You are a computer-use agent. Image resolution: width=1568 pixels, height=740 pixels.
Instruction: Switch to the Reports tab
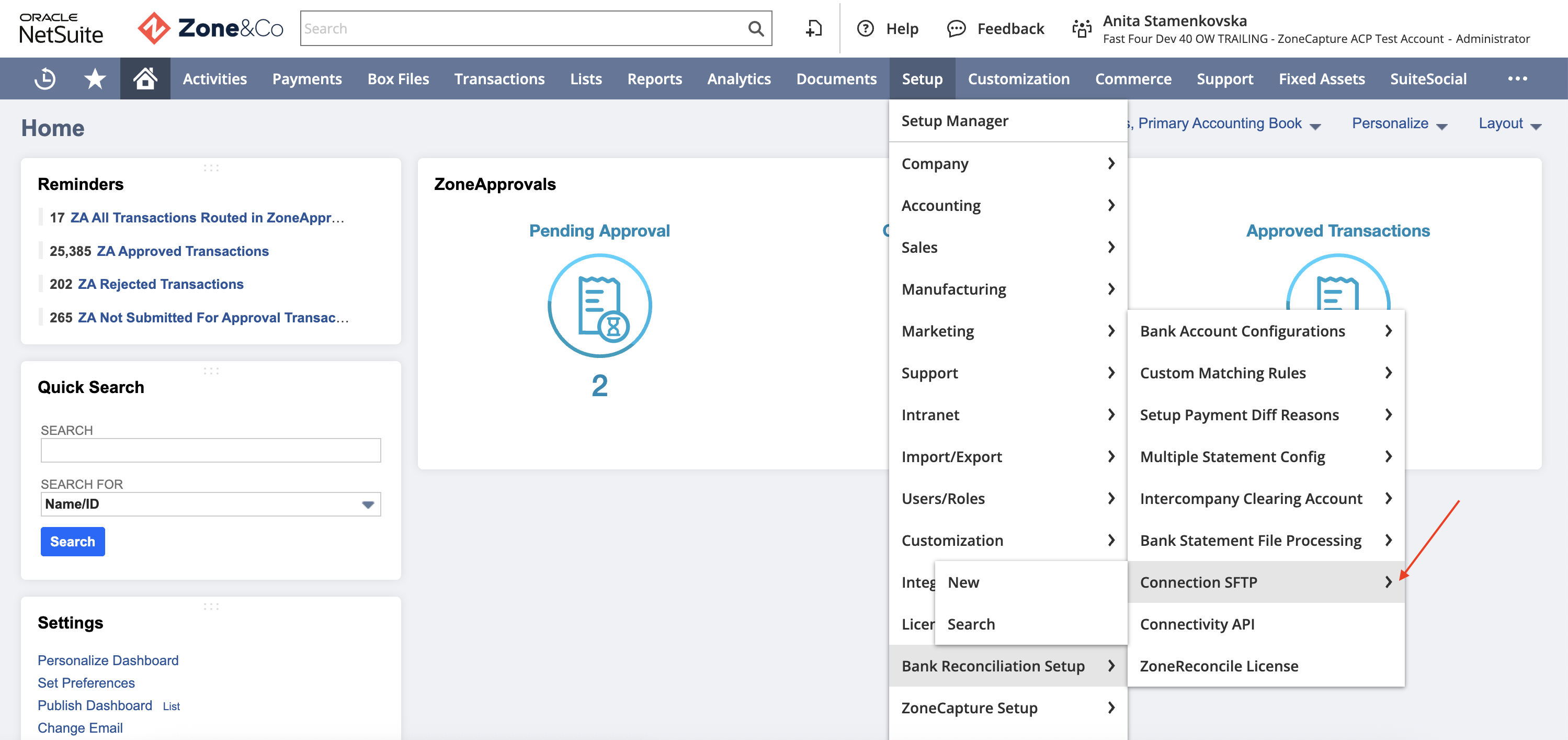(654, 78)
